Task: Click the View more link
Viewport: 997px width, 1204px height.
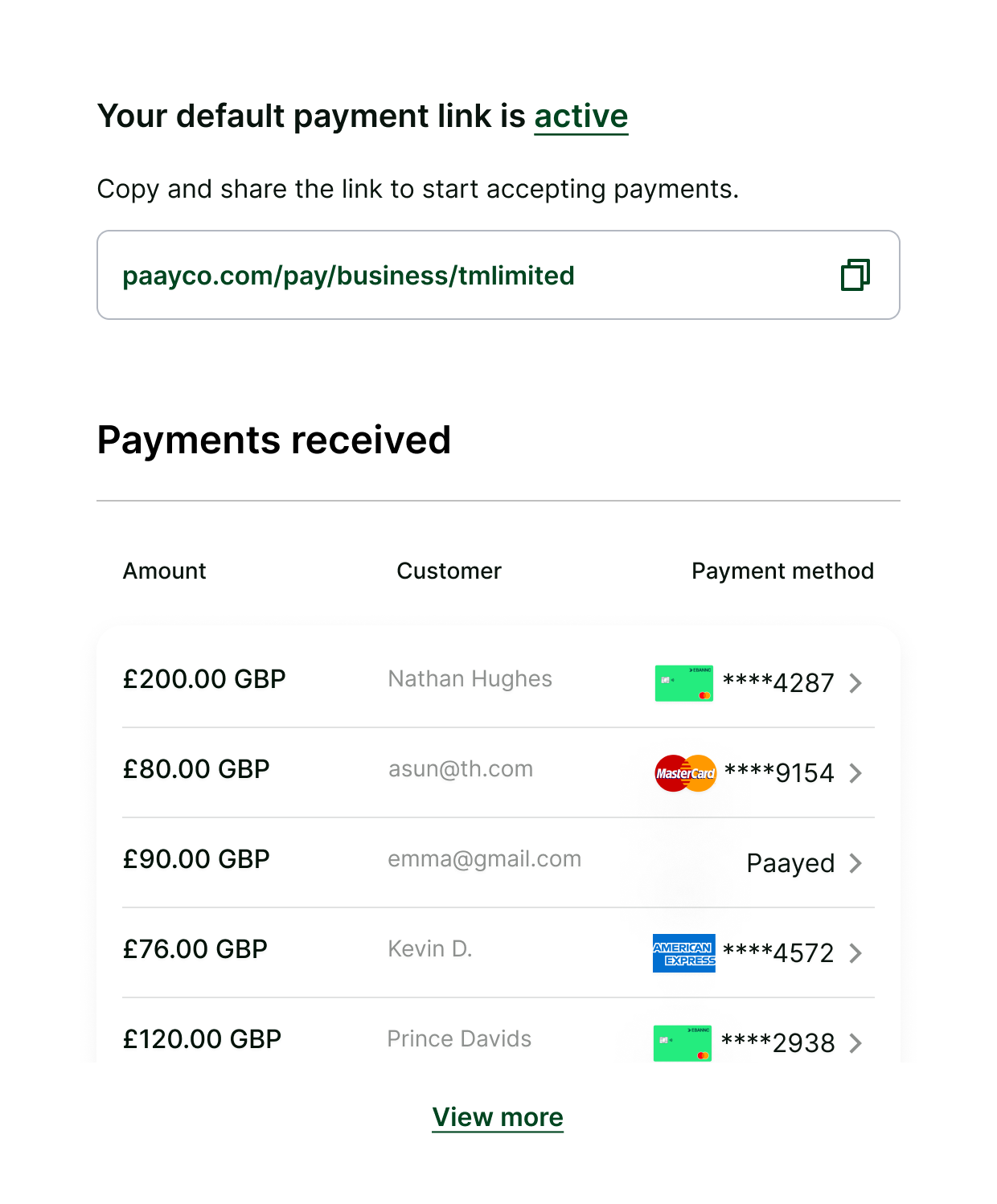Action: tap(498, 1117)
